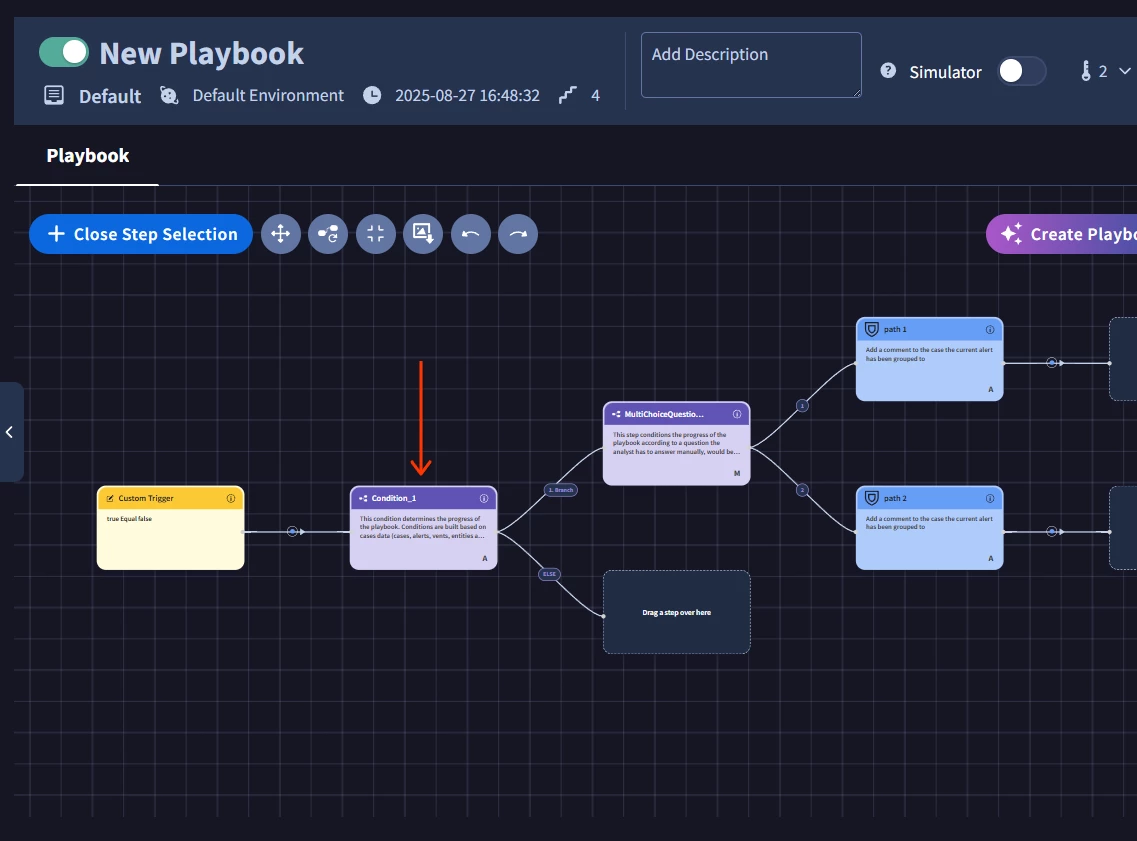Click the Default folder label
Screen dimensions: 1137x841
[x=109, y=96]
